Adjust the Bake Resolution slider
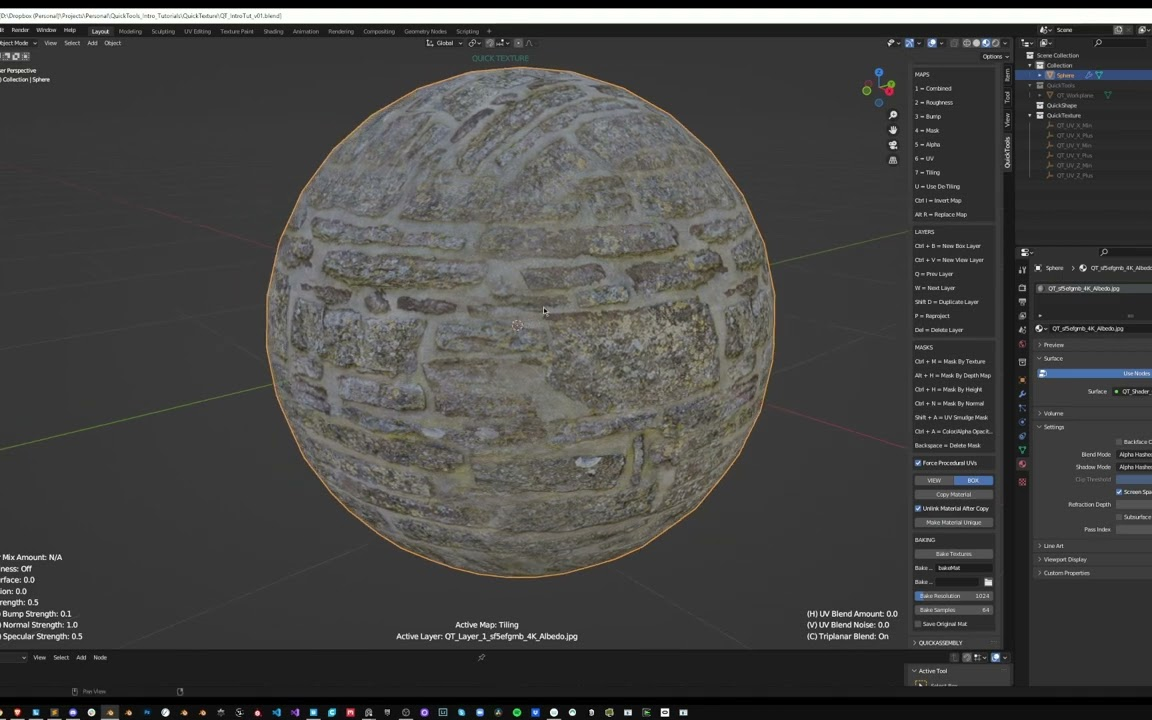 954,596
